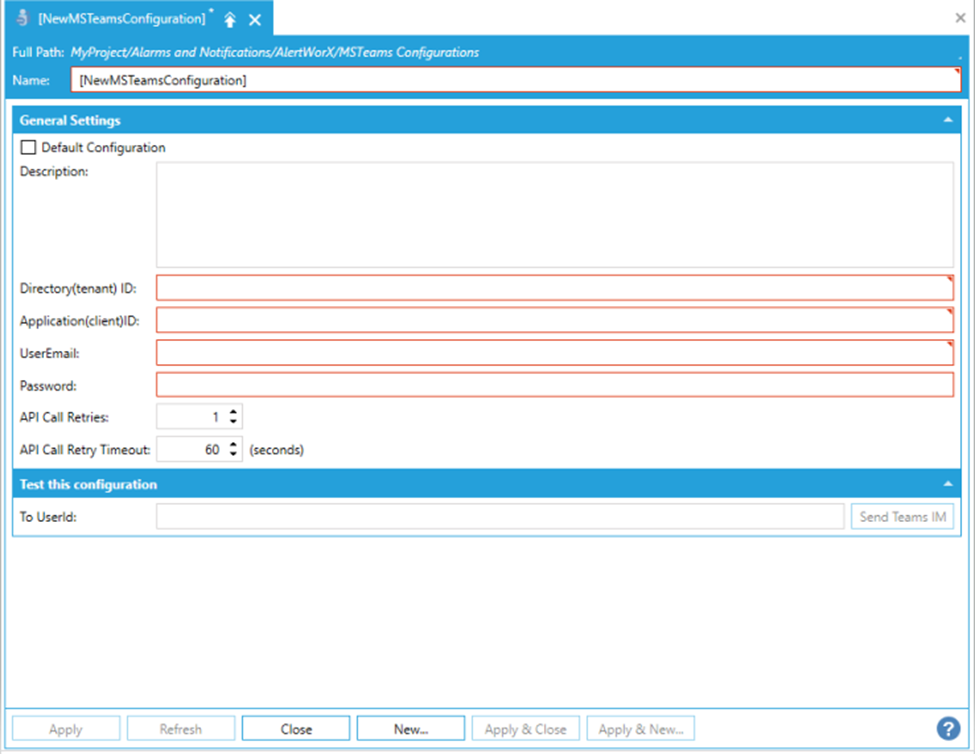Enable the Default Configuration checkbox
The width and height of the screenshot is (975, 754).
coord(29,148)
